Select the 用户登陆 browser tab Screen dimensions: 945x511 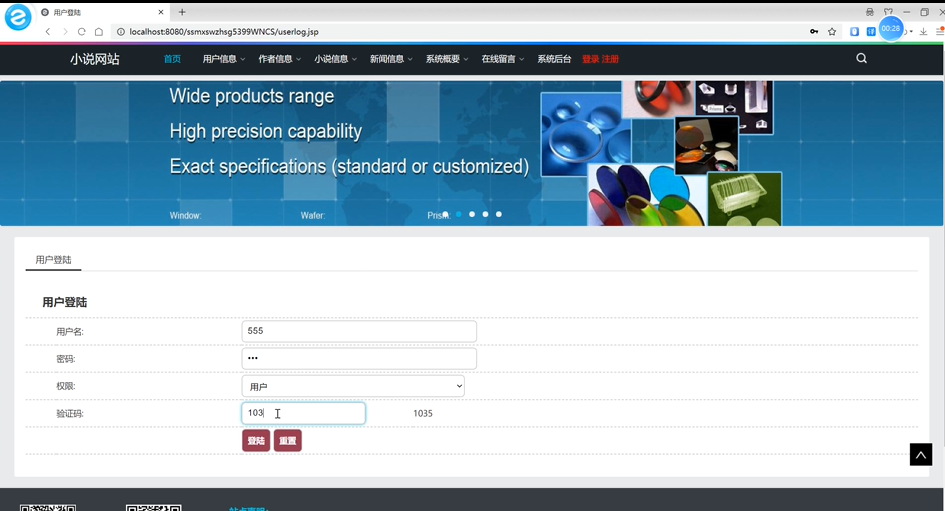coord(101,12)
